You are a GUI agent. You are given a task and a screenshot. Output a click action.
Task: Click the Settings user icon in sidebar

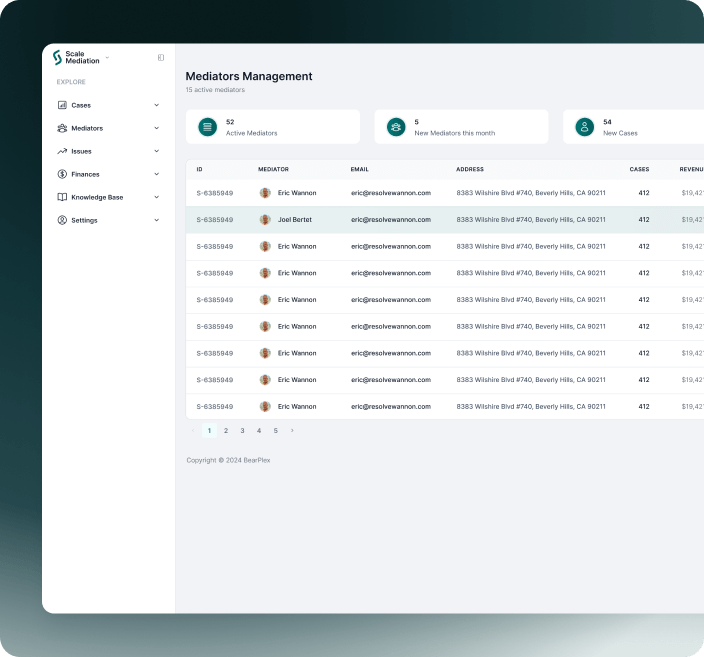pyautogui.click(x=62, y=220)
